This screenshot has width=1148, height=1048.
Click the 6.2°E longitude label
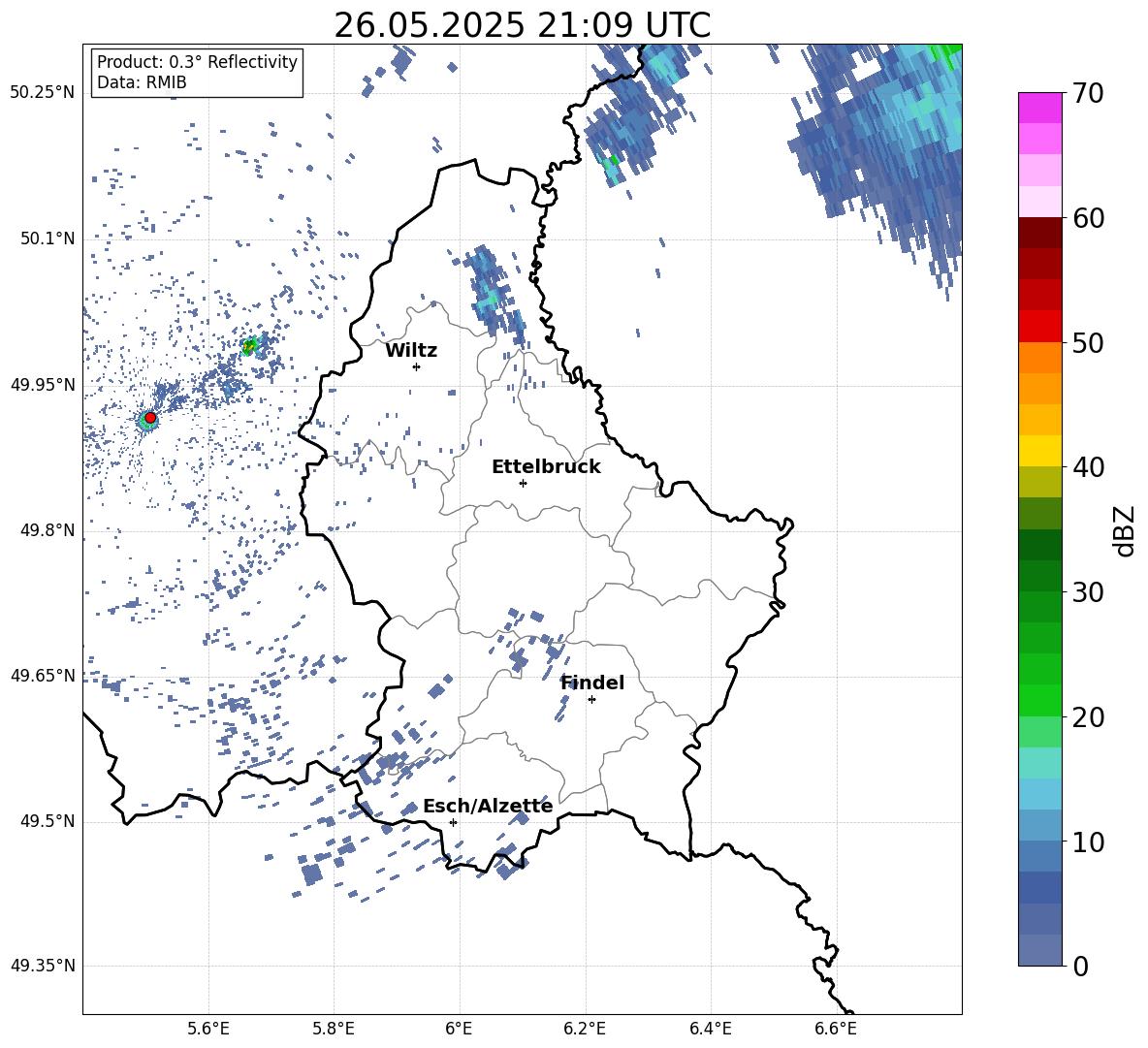[585, 1029]
